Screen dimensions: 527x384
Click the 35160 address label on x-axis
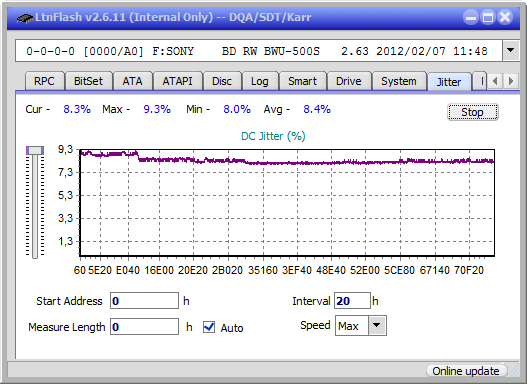coord(263,270)
